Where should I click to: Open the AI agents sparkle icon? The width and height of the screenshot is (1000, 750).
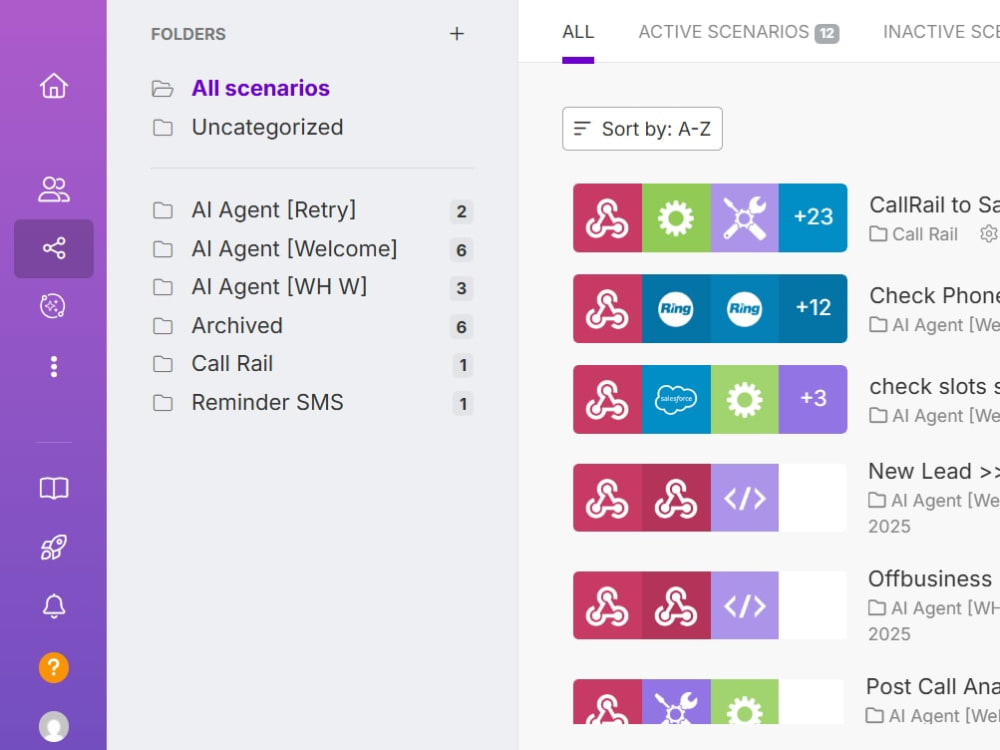[54, 306]
